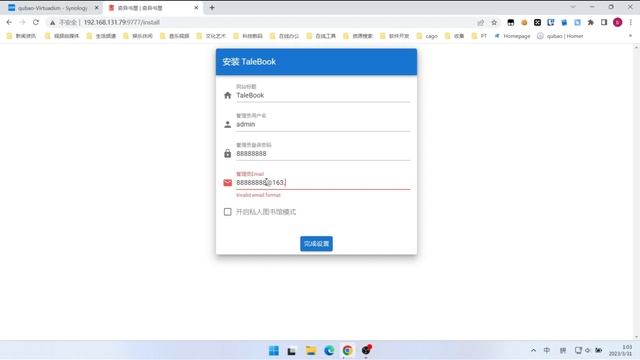Show more bookmarks with the overflow arrow
This screenshot has height=360, width=640.
630,36
